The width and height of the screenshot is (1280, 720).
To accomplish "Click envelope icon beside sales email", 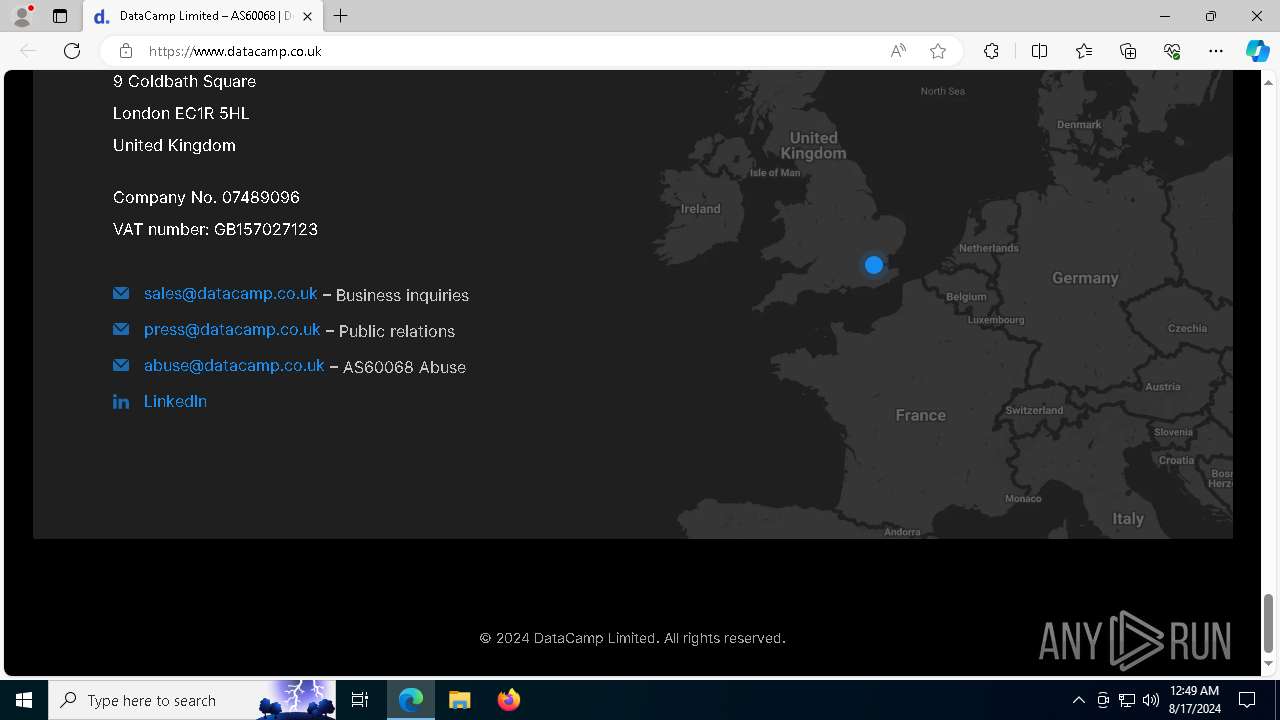I will click(x=121, y=293).
